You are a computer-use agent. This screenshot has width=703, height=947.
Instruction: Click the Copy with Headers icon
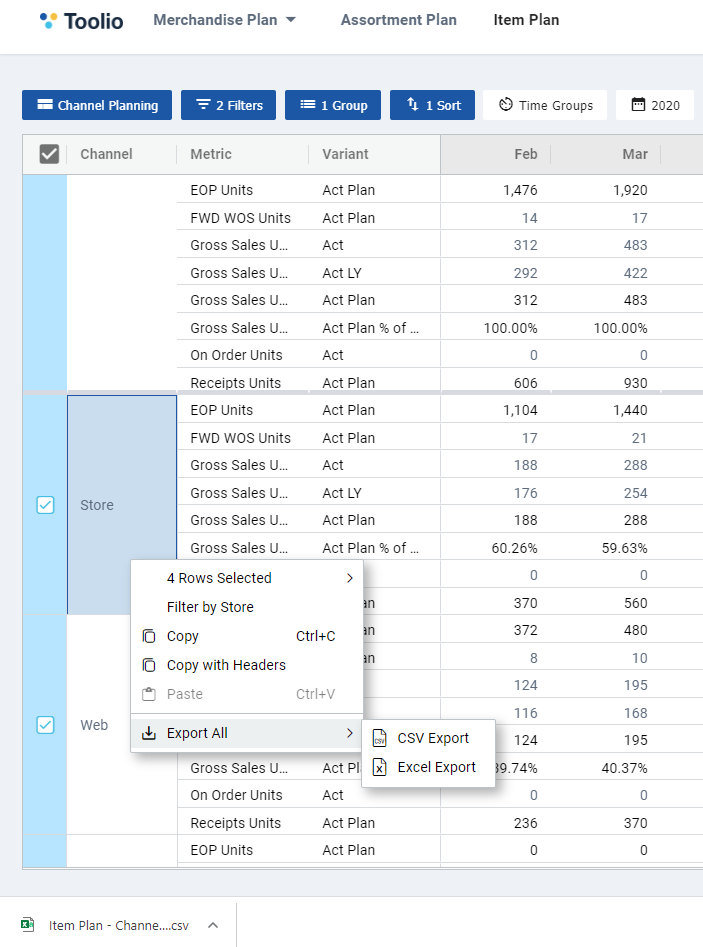point(149,665)
